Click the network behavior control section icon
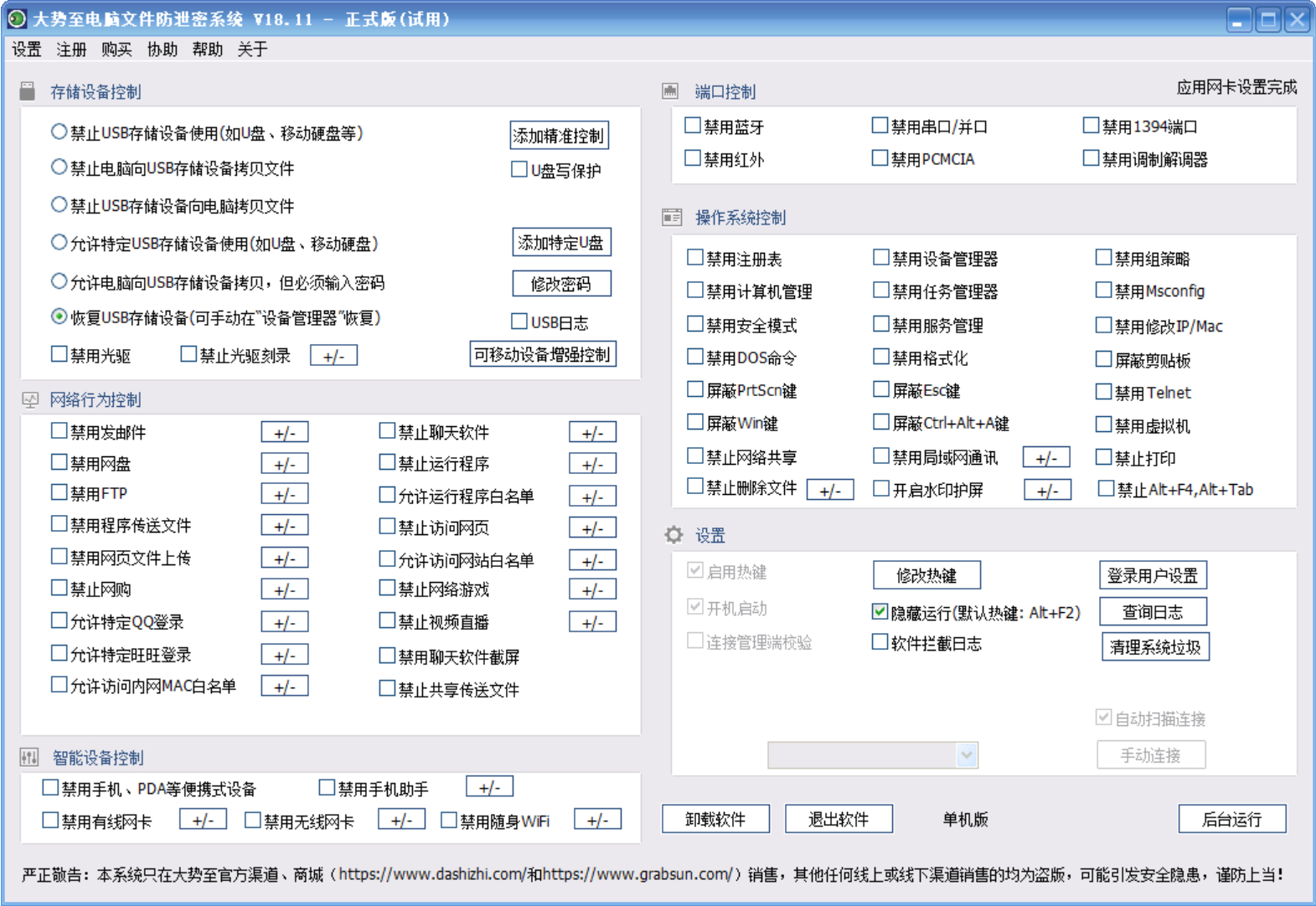The image size is (1316, 906). 30,400
